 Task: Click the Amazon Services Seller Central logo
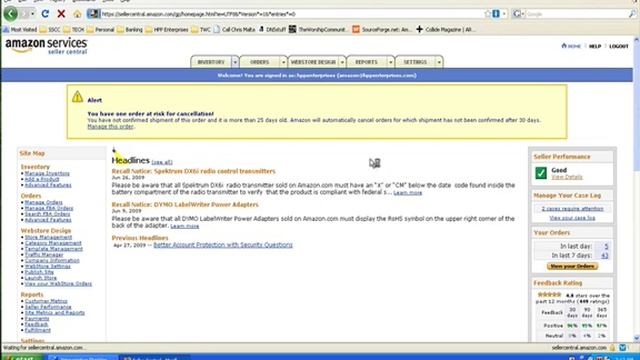pos(46,46)
